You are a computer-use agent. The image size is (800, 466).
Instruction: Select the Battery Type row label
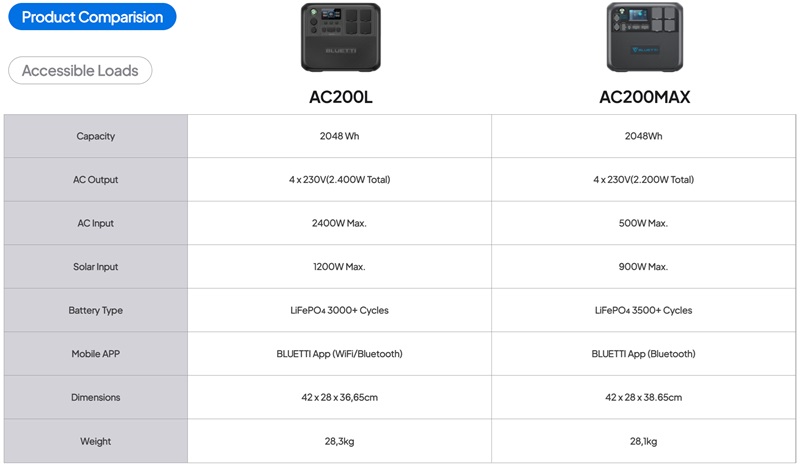point(95,310)
